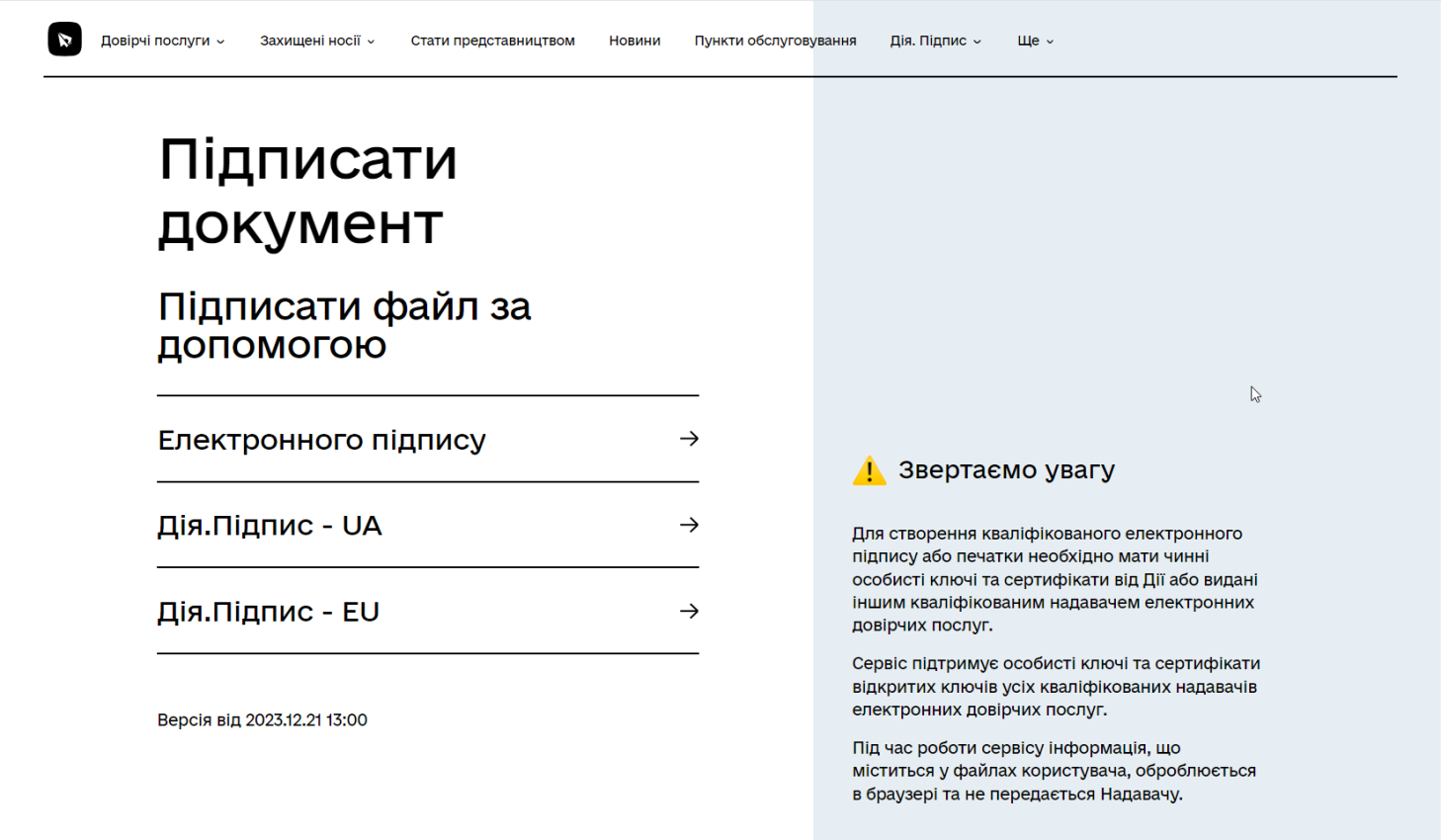
Task: Click the Підписати документ heading
Action: (x=307, y=192)
